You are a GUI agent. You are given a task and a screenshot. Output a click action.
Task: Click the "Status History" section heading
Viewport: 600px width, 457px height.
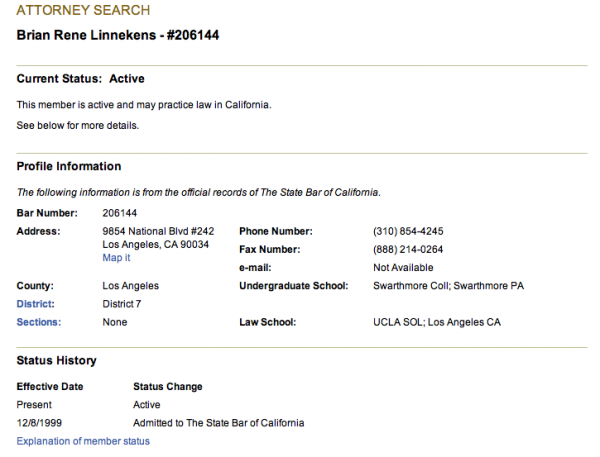tap(57, 360)
